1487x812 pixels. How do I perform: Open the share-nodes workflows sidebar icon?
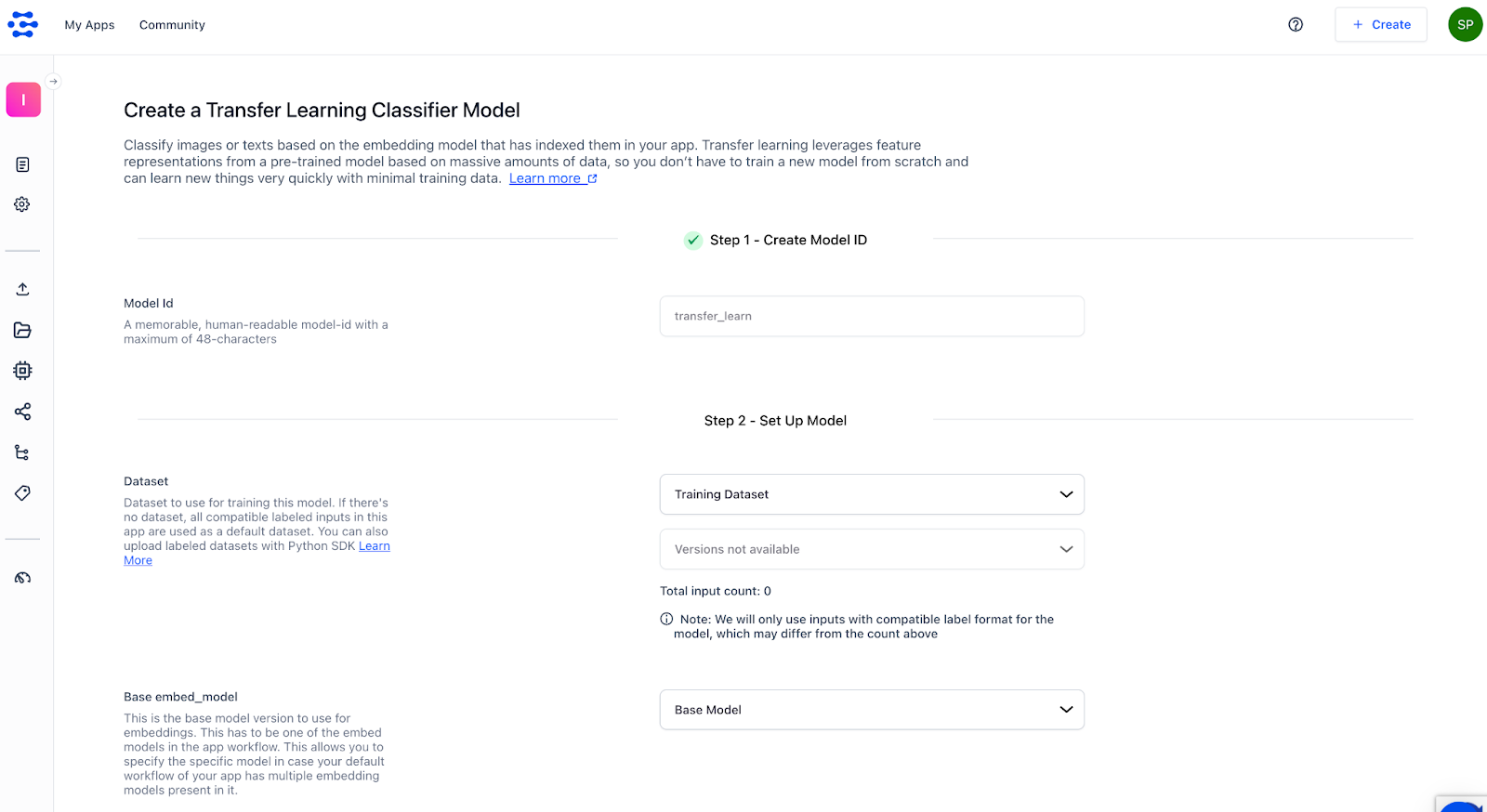click(x=23, y=412)
